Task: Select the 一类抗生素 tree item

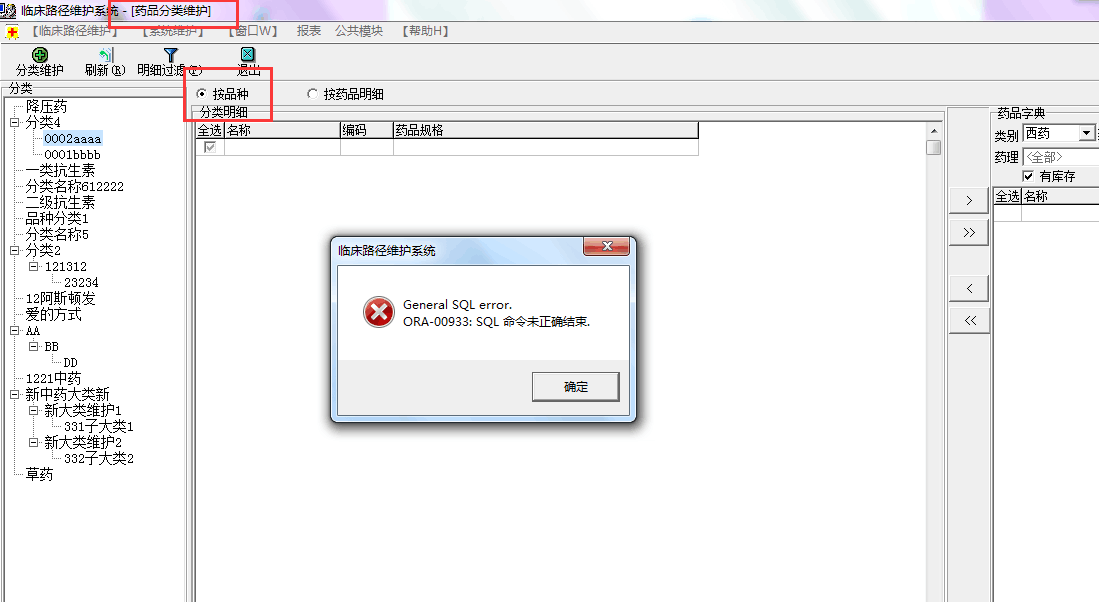Action: pyautogui.click(x=60, y=170)
